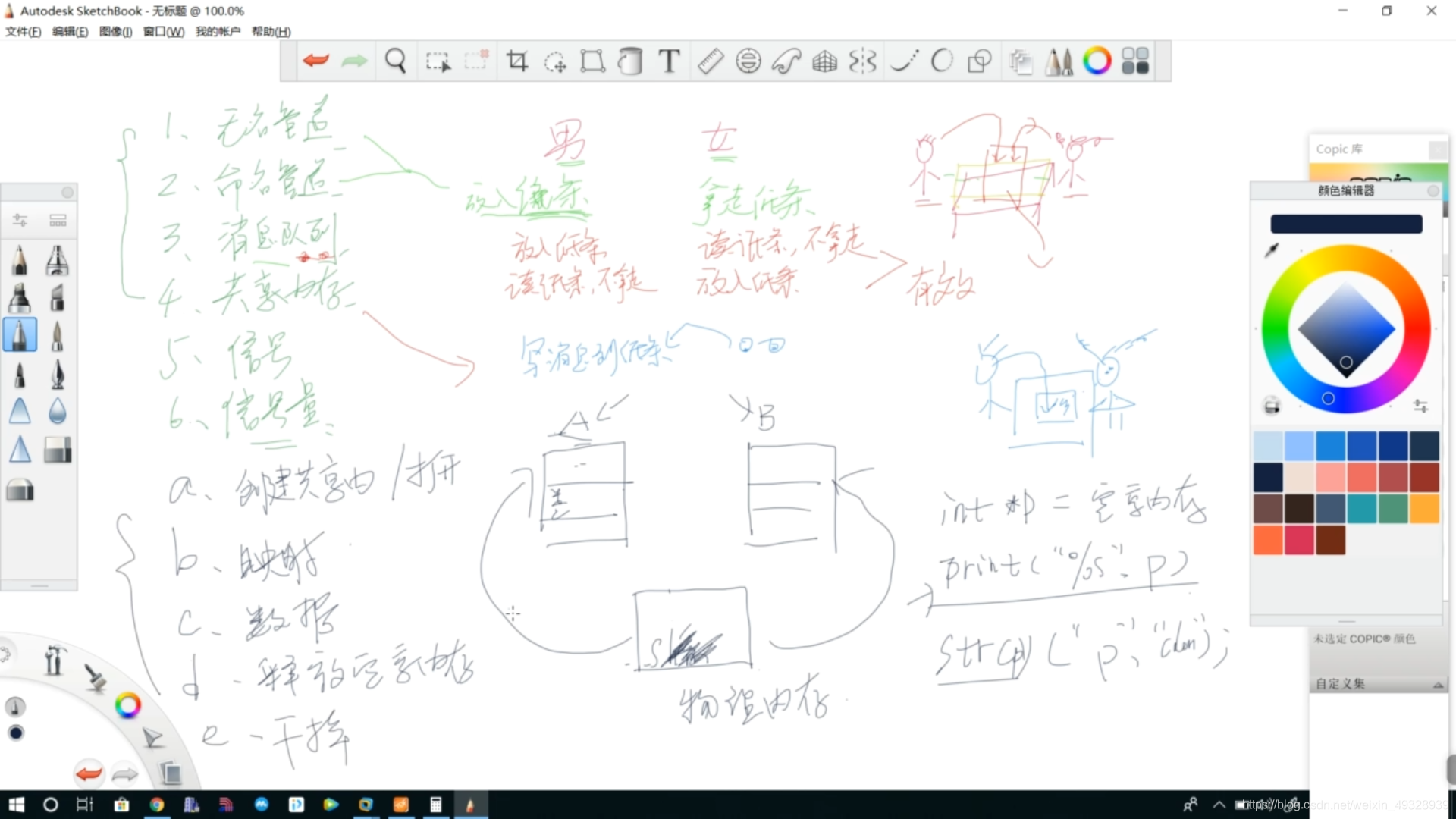This screenshot has height=819, width=1456.
Task: Expand the brush palette via its bottom handle
Action: tap(39, 585)
